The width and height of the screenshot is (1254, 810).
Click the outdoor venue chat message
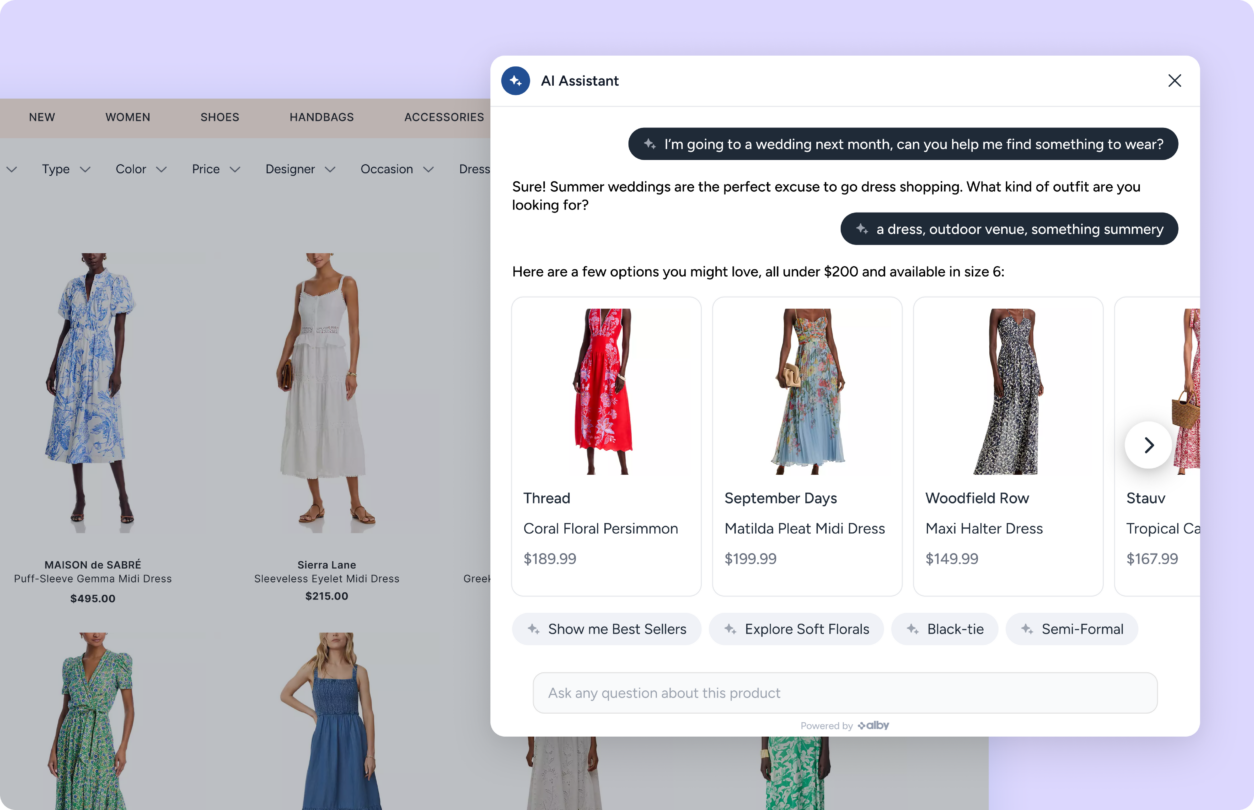[x=1009, y=229]
